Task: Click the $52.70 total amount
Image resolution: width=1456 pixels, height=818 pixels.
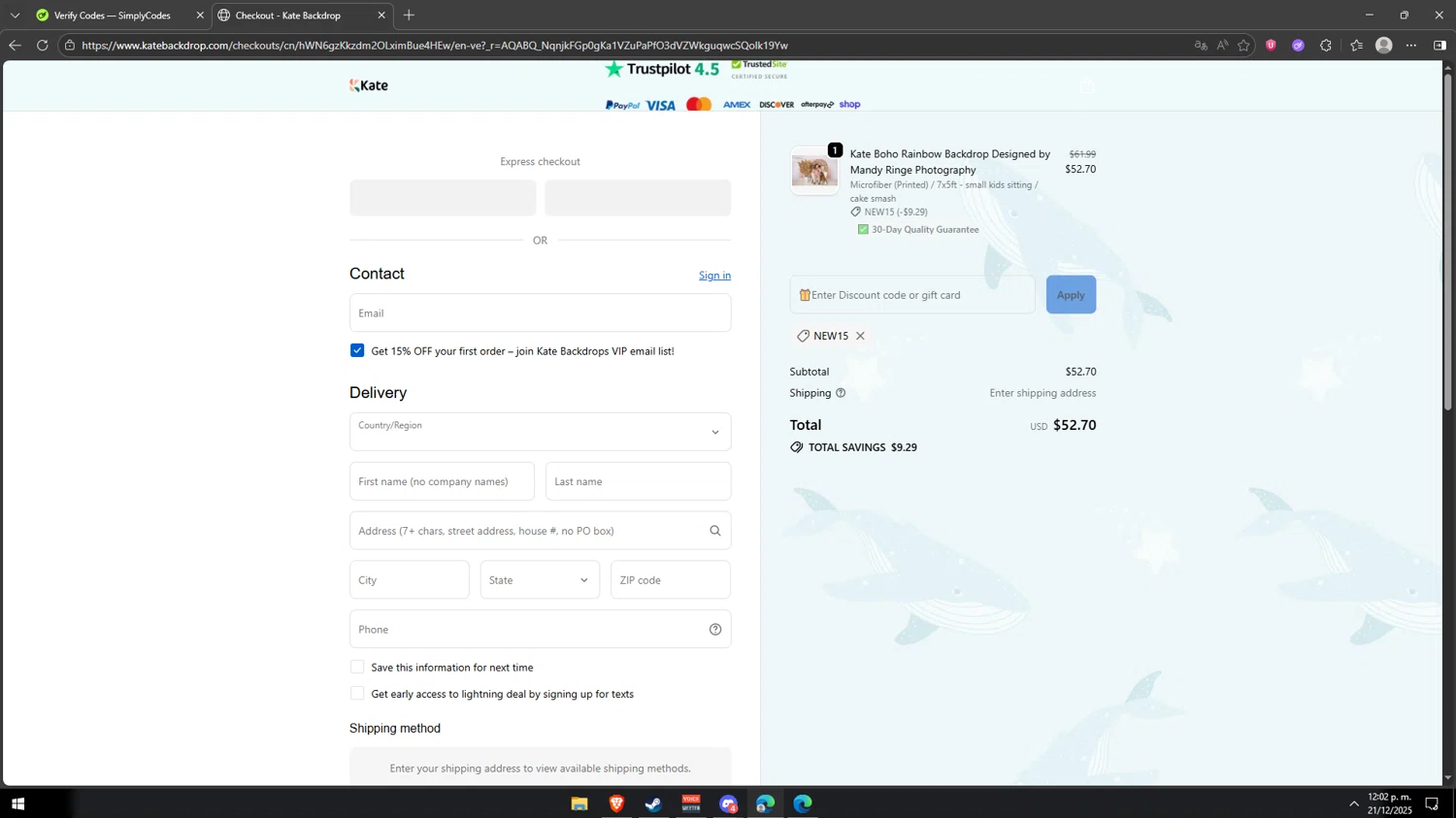Action: tap(1075, 425)
